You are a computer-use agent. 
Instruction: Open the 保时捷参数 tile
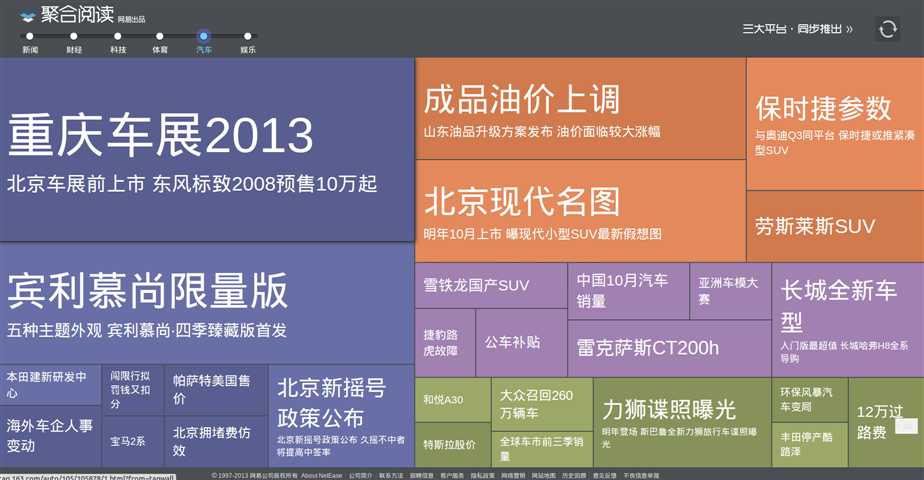pos(836,124)
